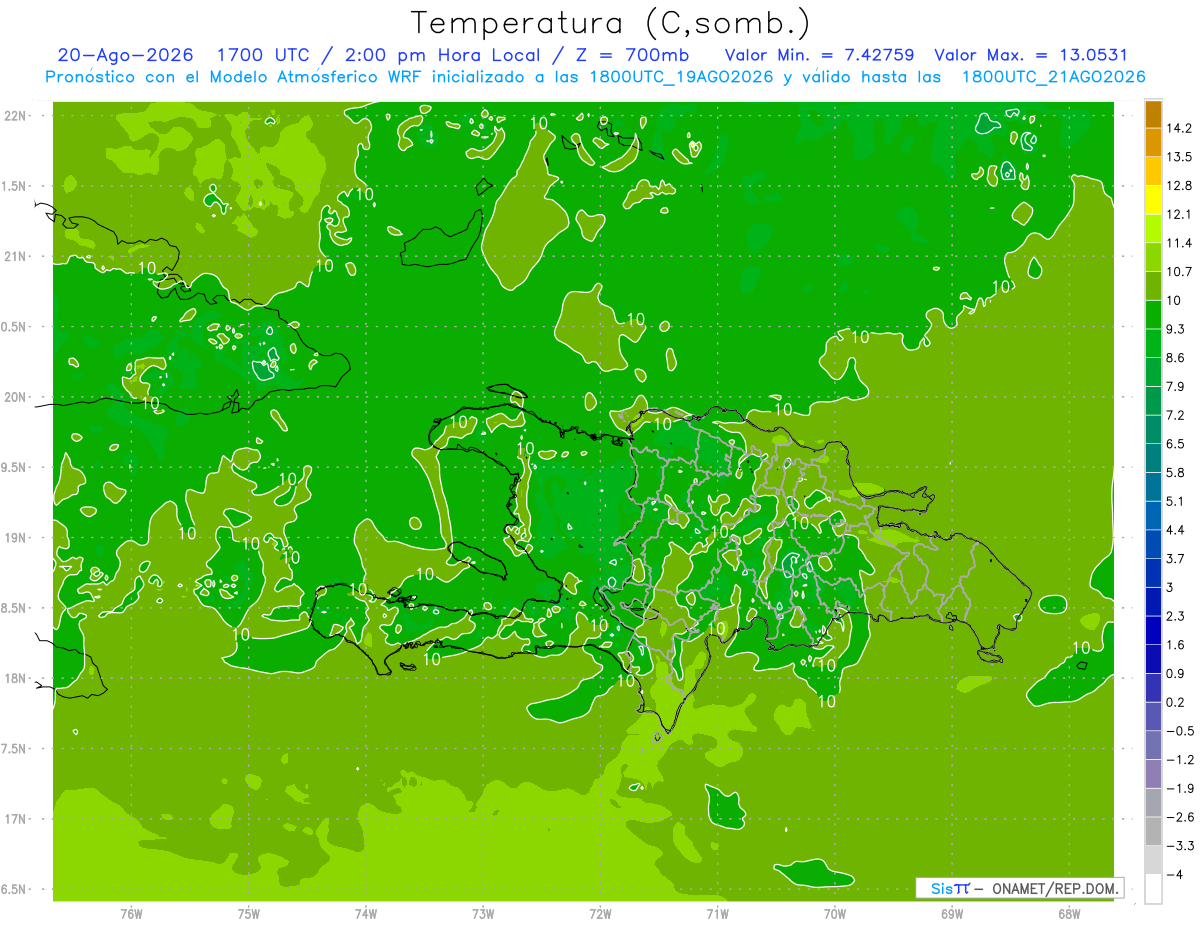Pick the white swatch below -4
The image size is (1200, 927).
1153,889
